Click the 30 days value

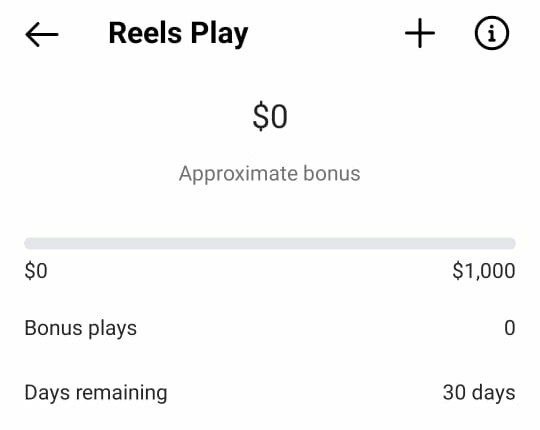coord(479,392)
